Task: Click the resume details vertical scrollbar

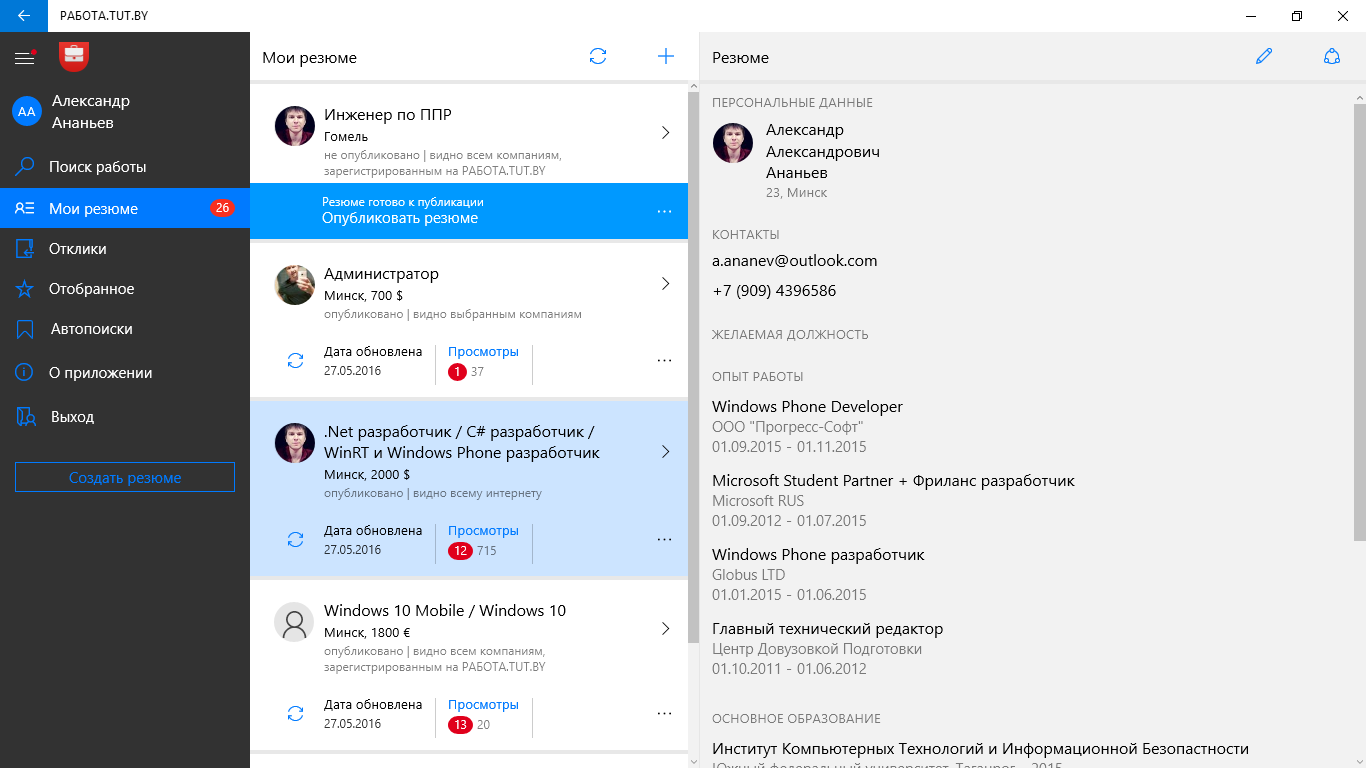Action: click(1360, 320)
